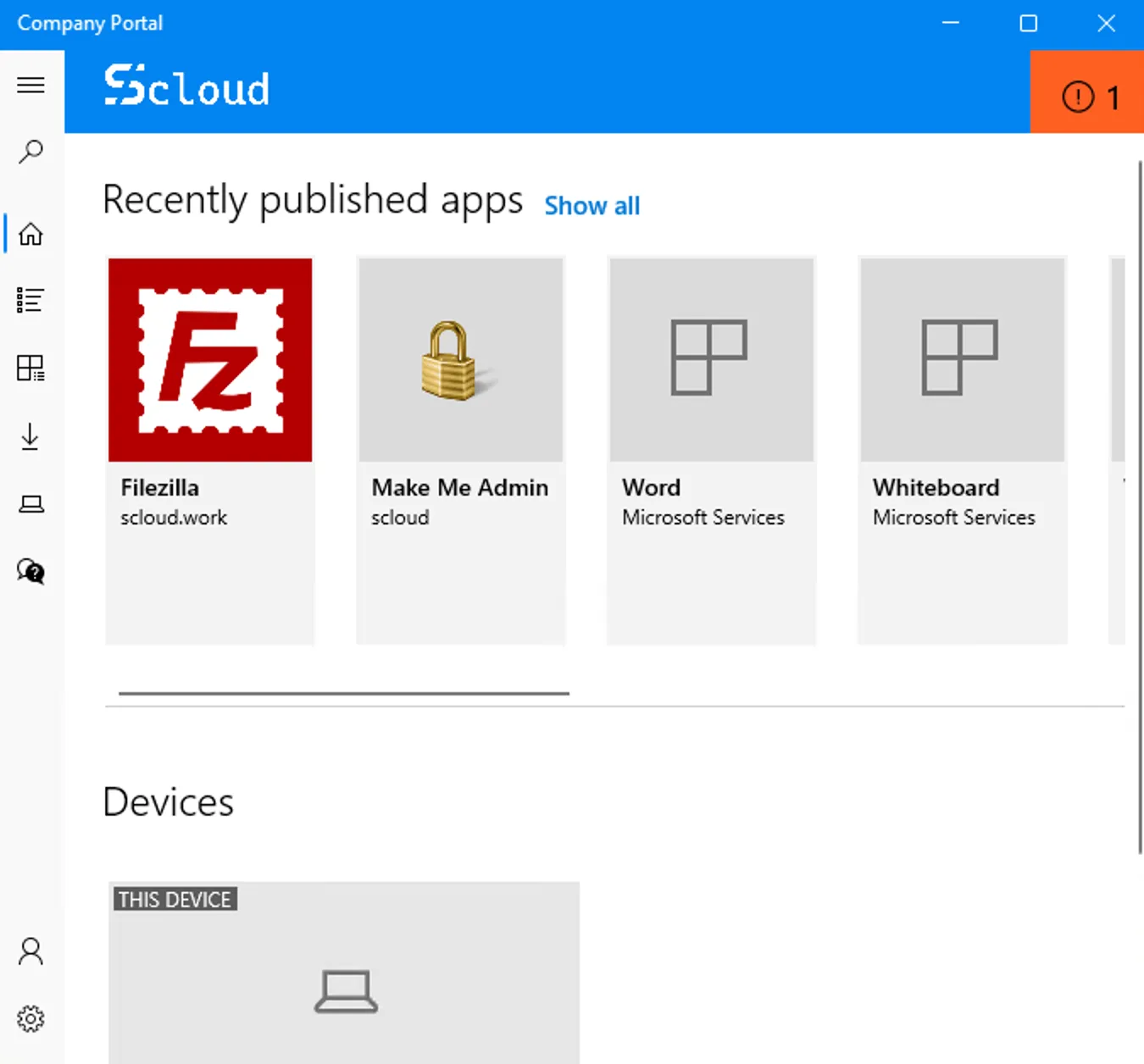Click Word's Microsoft Services publisher text

click(x=703, y=518)
